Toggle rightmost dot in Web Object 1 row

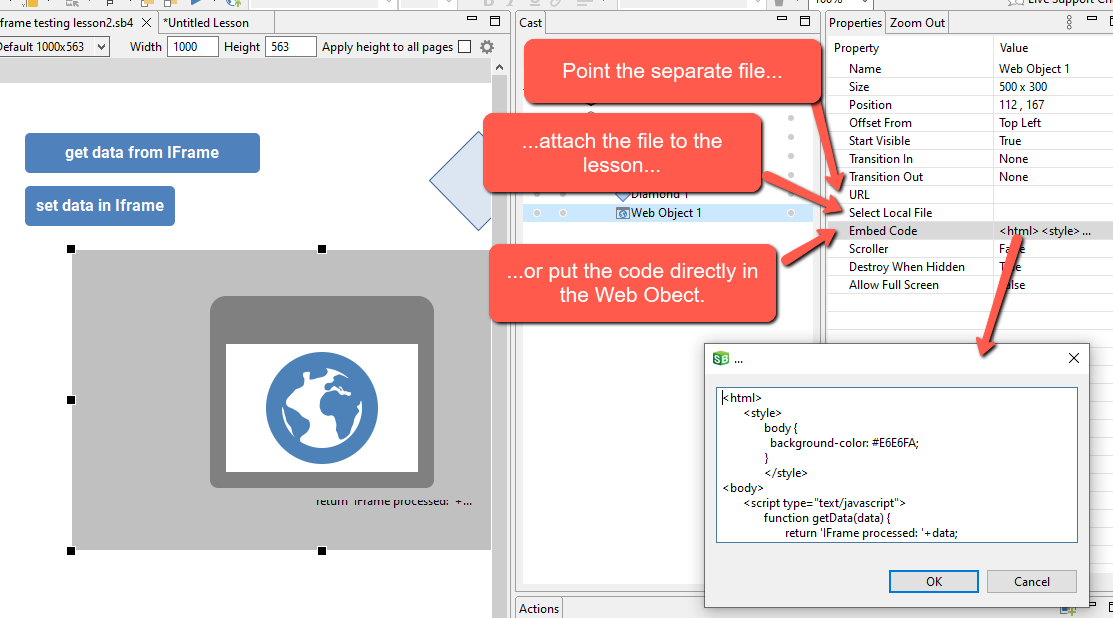791,213
